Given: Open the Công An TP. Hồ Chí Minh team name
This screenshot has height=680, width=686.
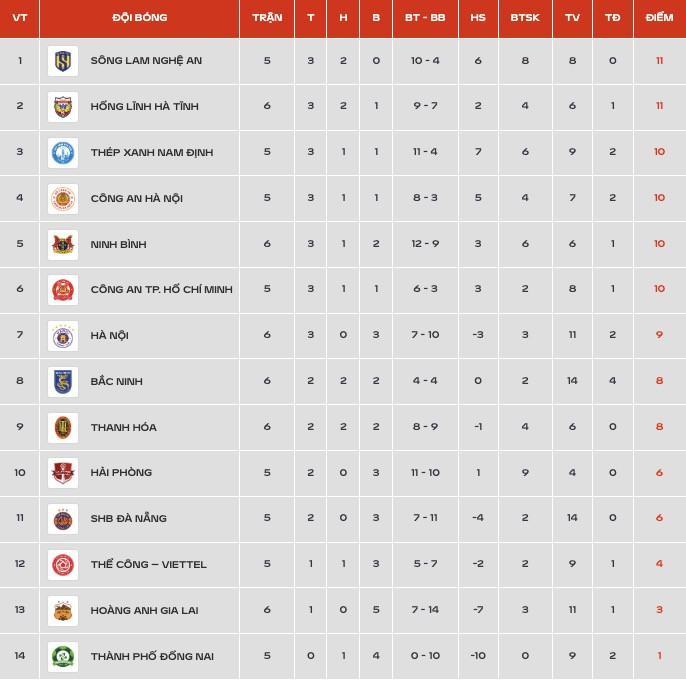Looking at the screenshot, I should 161,289.
